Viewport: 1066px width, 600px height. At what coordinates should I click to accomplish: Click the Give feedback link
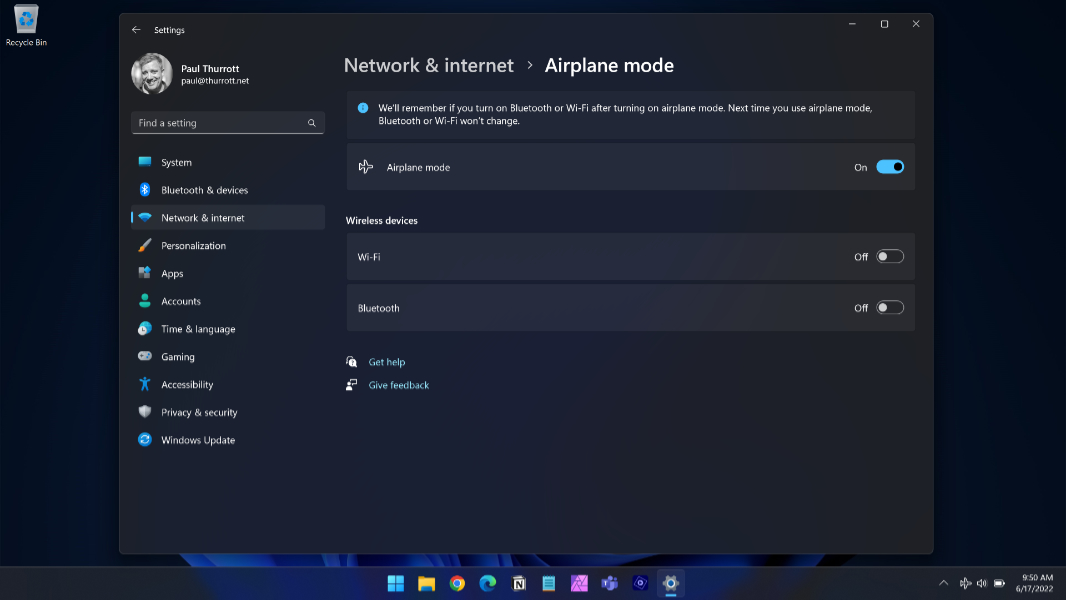pyautogui.click(x=398, y=385)
